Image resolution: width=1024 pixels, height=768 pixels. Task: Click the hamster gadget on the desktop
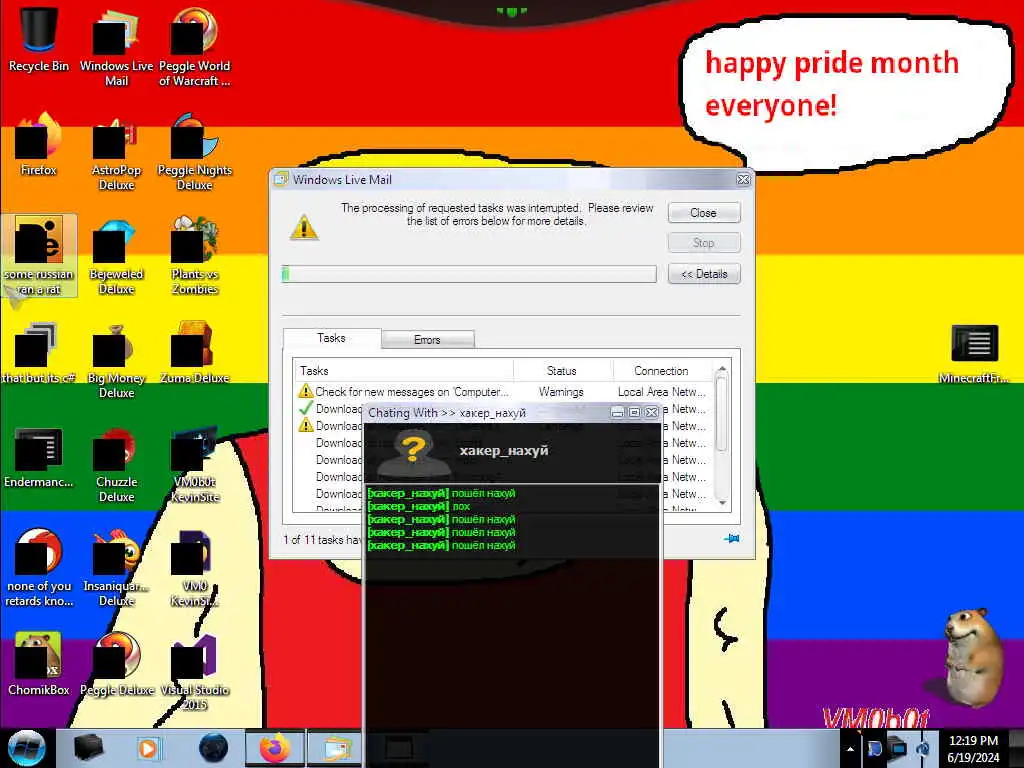tap(972, 657)
